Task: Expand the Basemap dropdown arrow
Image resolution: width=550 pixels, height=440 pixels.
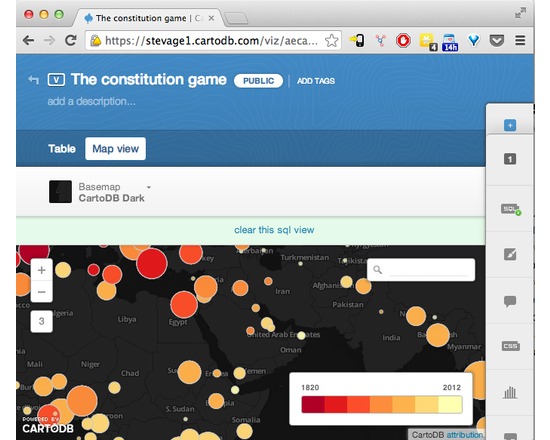Action: [x=149, y=187]
